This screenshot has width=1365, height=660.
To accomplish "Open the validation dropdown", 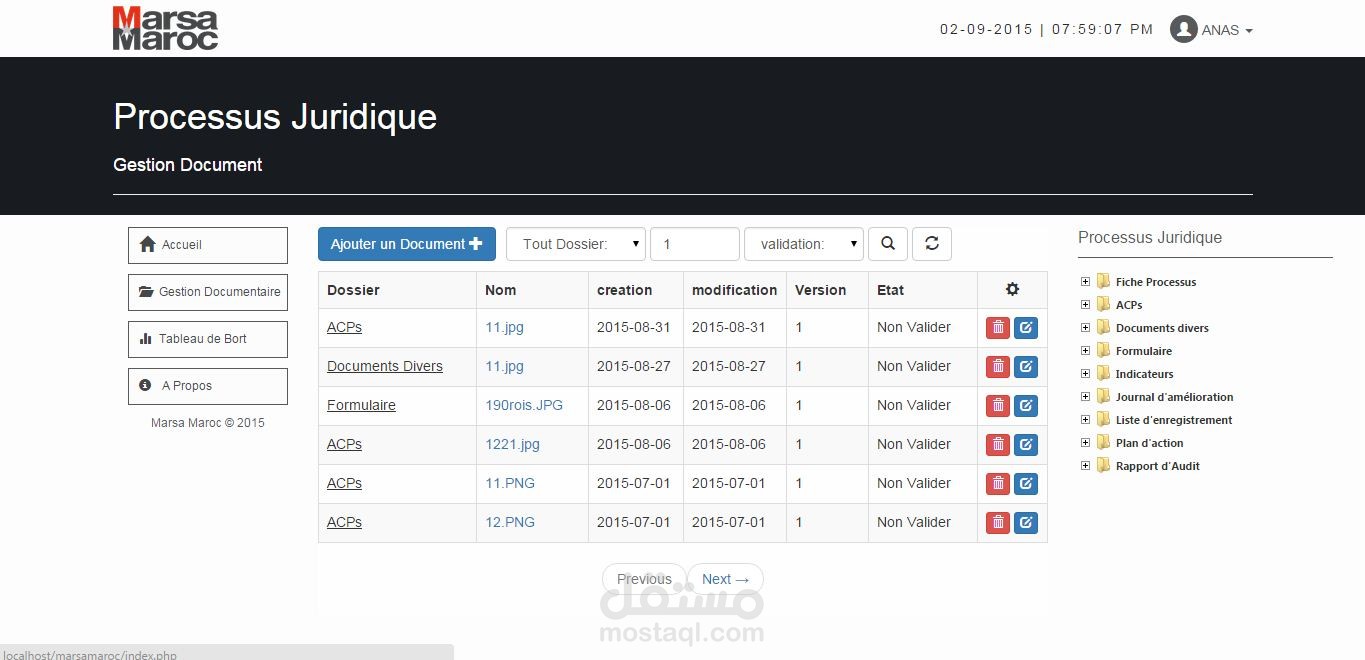I will coord(804,244).
